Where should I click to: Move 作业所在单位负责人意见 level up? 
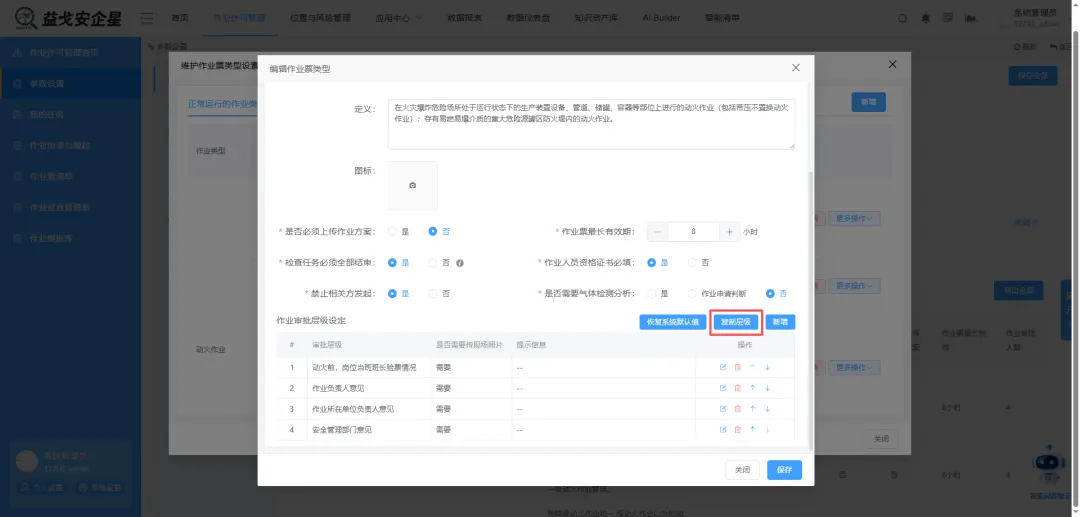coord(752,409)
